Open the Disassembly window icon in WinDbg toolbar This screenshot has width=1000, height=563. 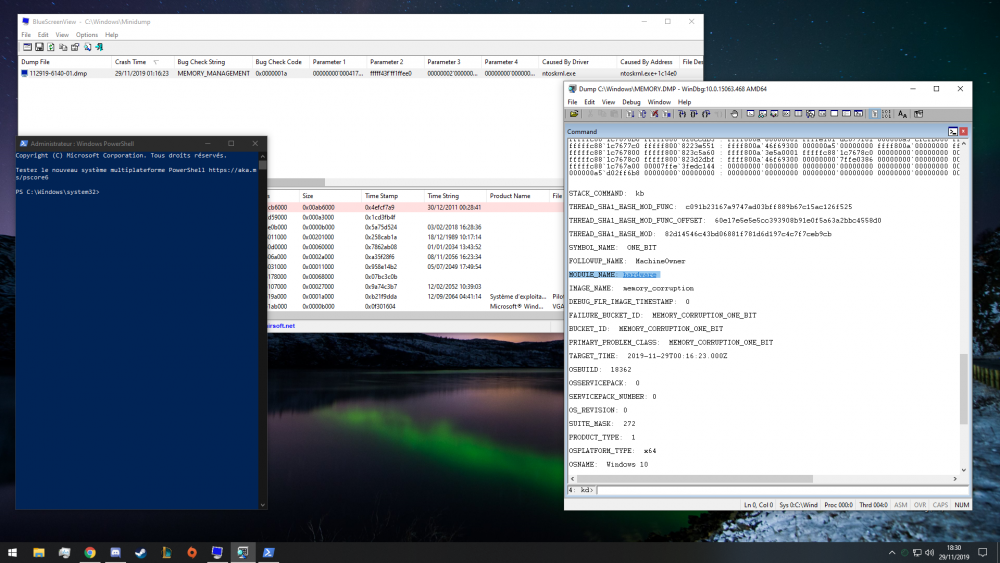point(822,114)
